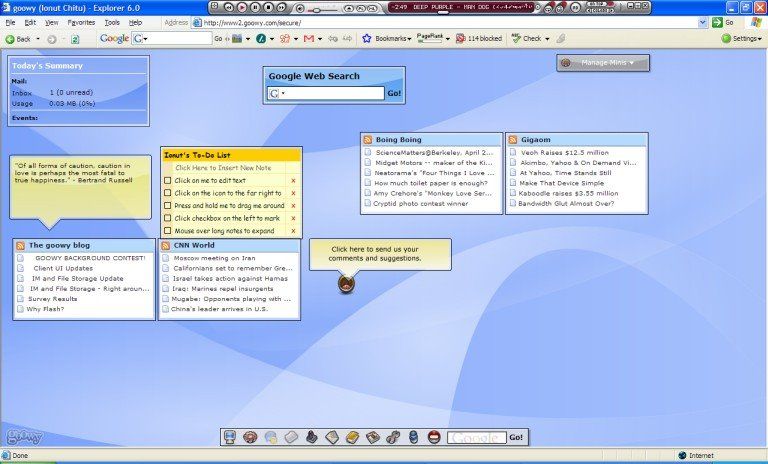Open the blue barrel icon in dock

413,437
